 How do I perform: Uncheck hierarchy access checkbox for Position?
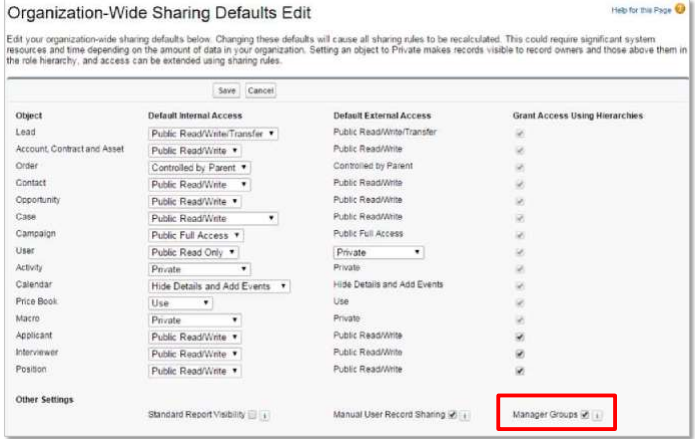pyautogui.click(x=517, y=371)
